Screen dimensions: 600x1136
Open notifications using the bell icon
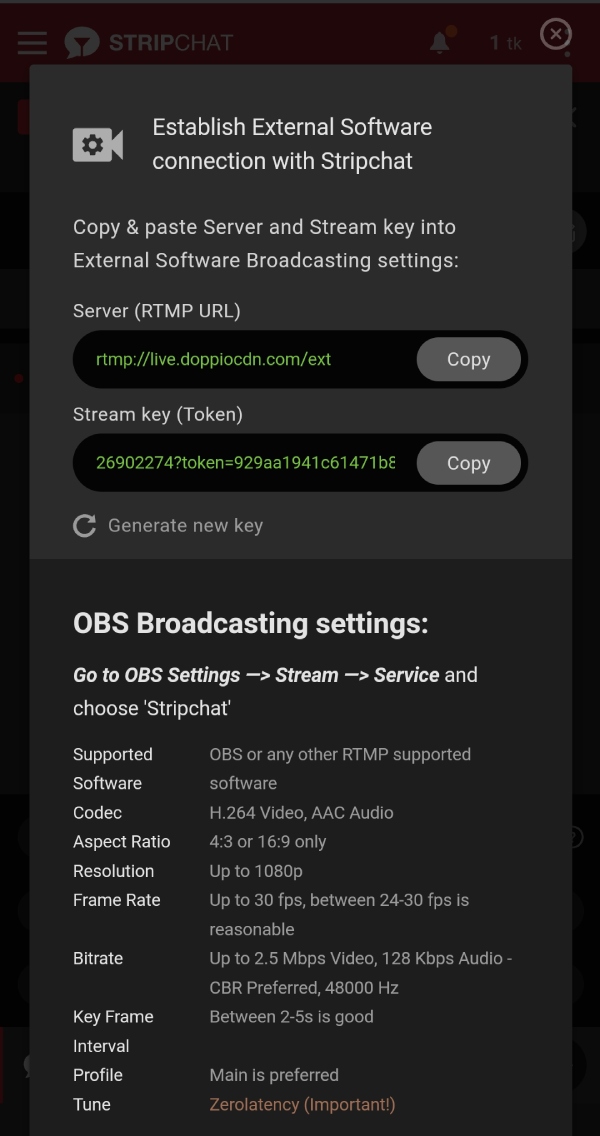(440, 43)
